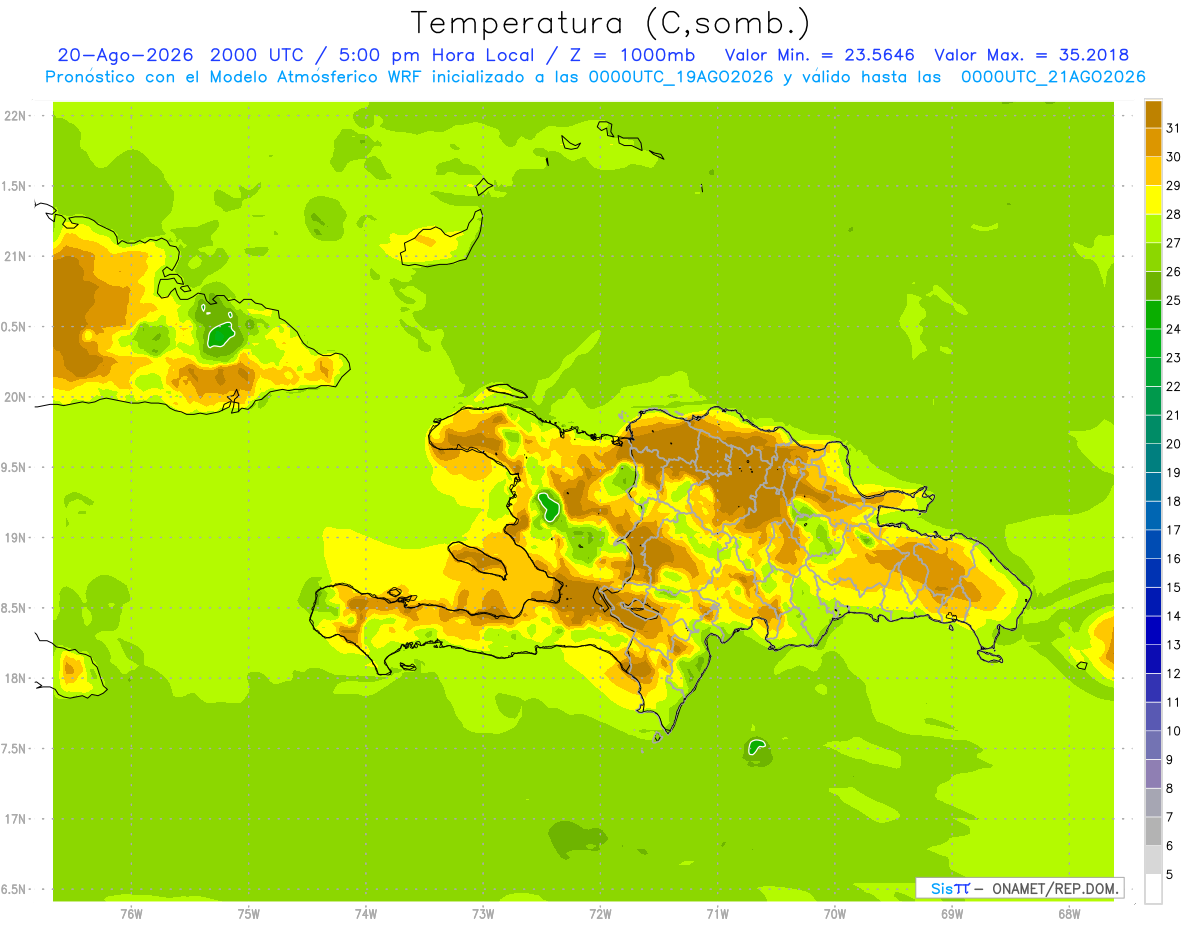Click the "17N" latitude label

[x=16, y=819]
